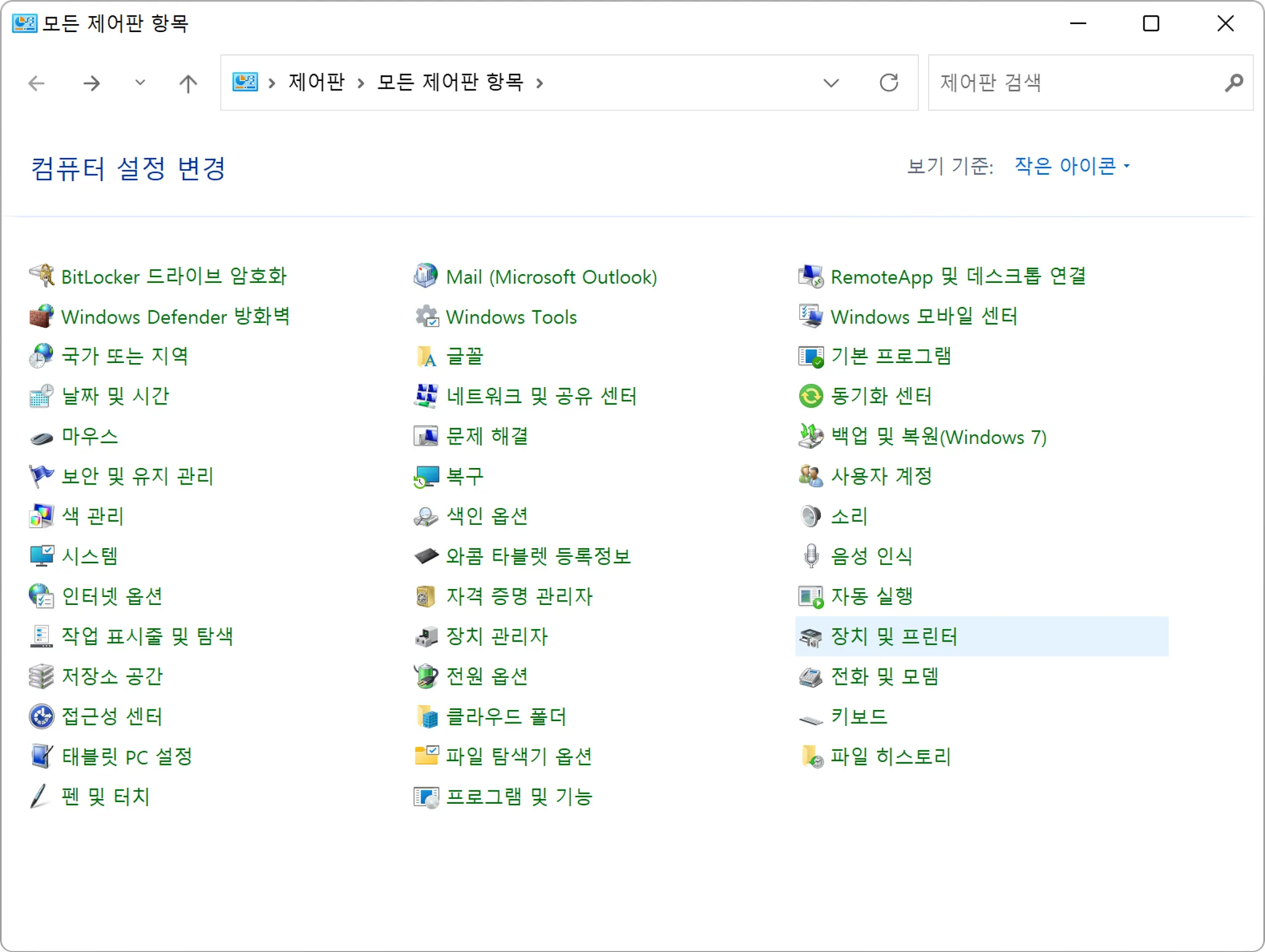Viewport: 1265px width, 952px height.
Task: Open the 전원 옵션 battery icon
Action: pos(426,676)
